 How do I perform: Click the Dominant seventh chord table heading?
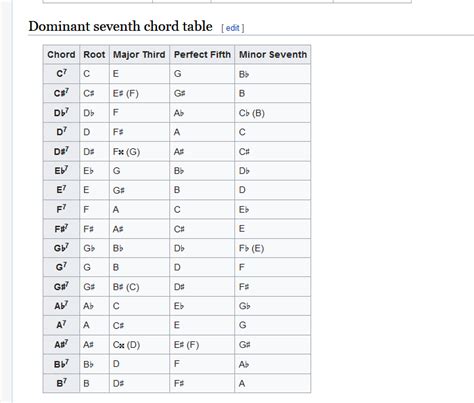[120, 26]
